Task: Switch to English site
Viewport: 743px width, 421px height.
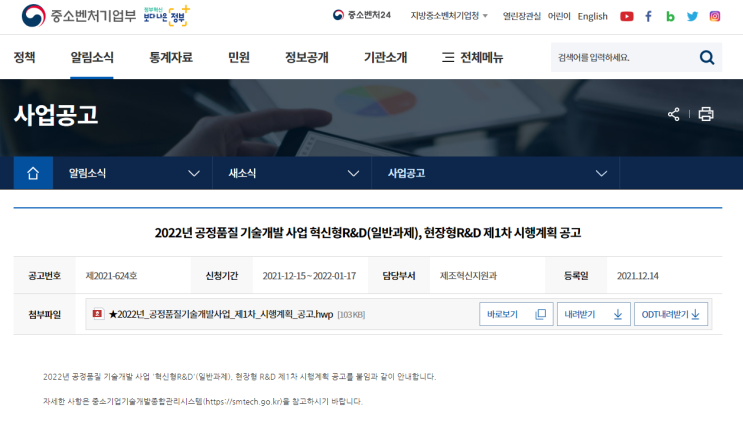Action: pos(592,16)
